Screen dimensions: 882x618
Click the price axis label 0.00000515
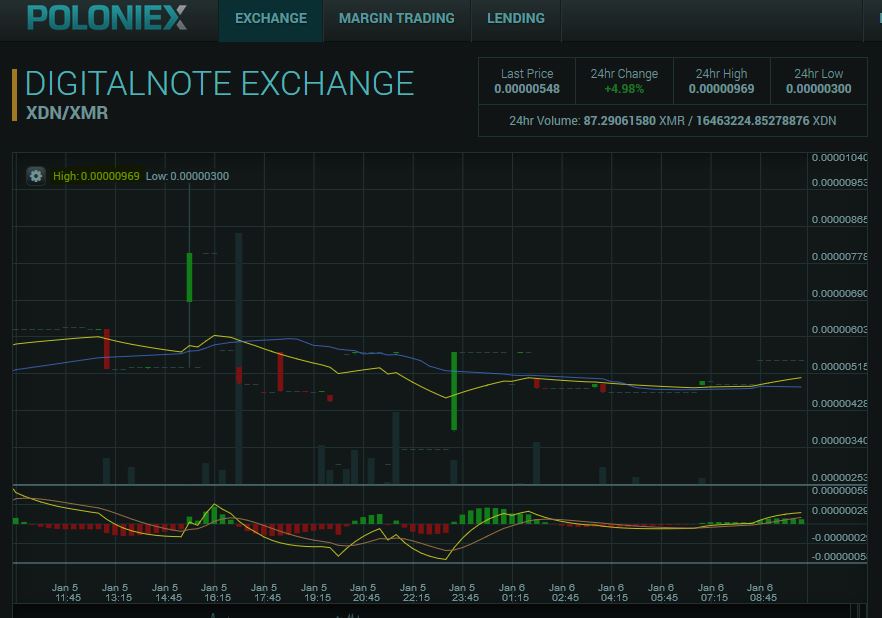coord(839,367)
